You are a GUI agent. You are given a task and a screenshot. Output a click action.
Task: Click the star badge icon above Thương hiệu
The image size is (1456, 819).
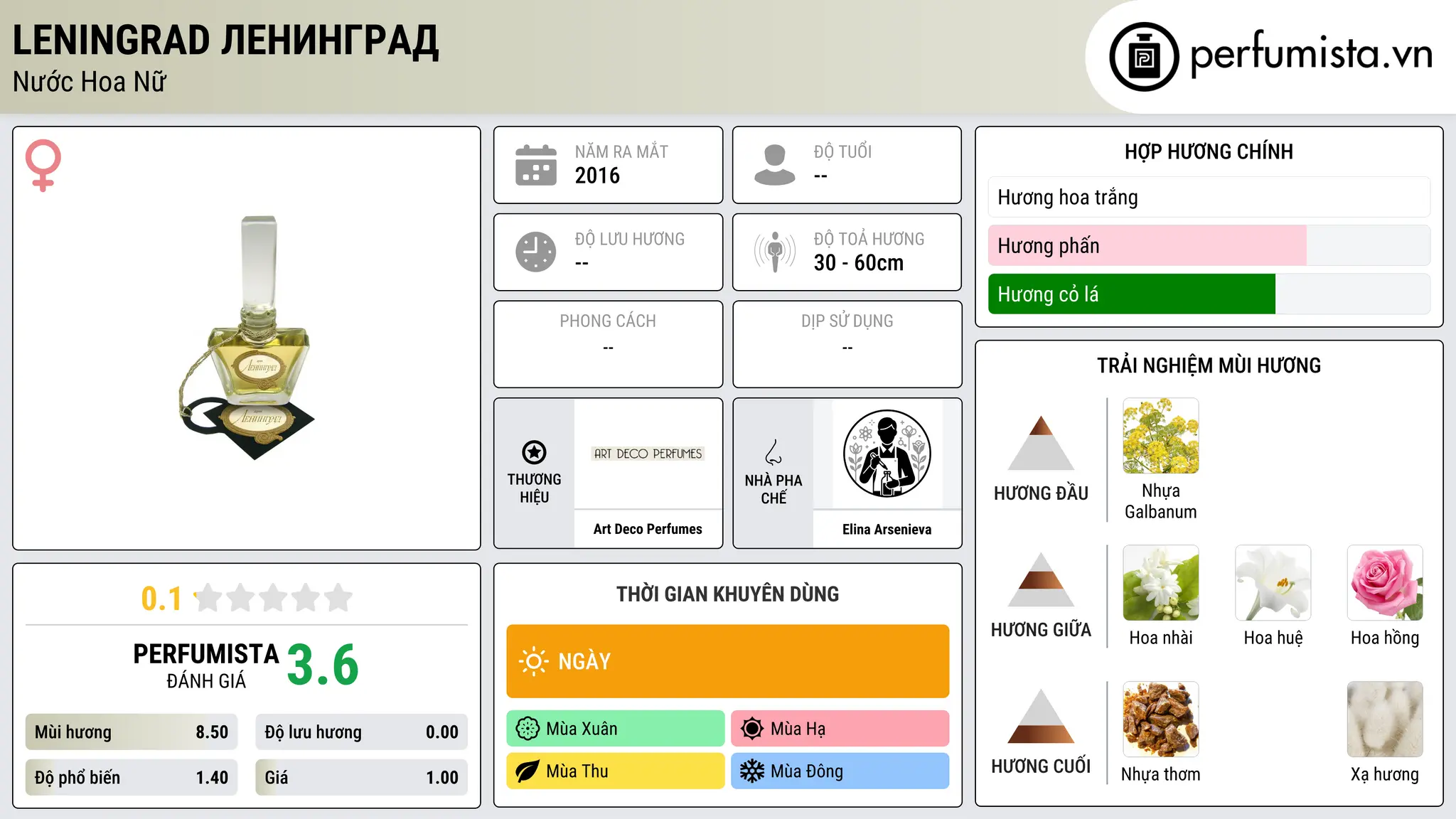[534, 452]
